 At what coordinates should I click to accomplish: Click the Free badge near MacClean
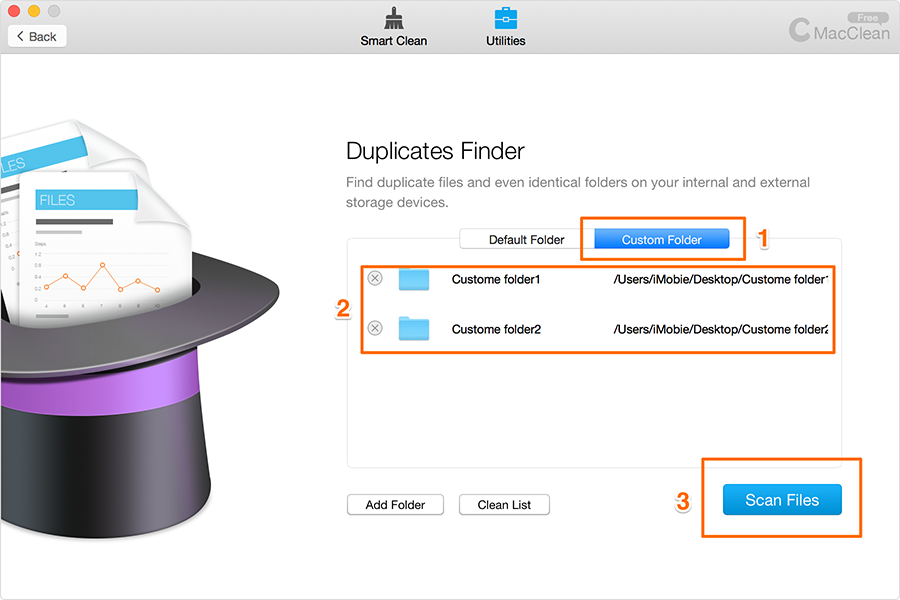click(867, 18)
